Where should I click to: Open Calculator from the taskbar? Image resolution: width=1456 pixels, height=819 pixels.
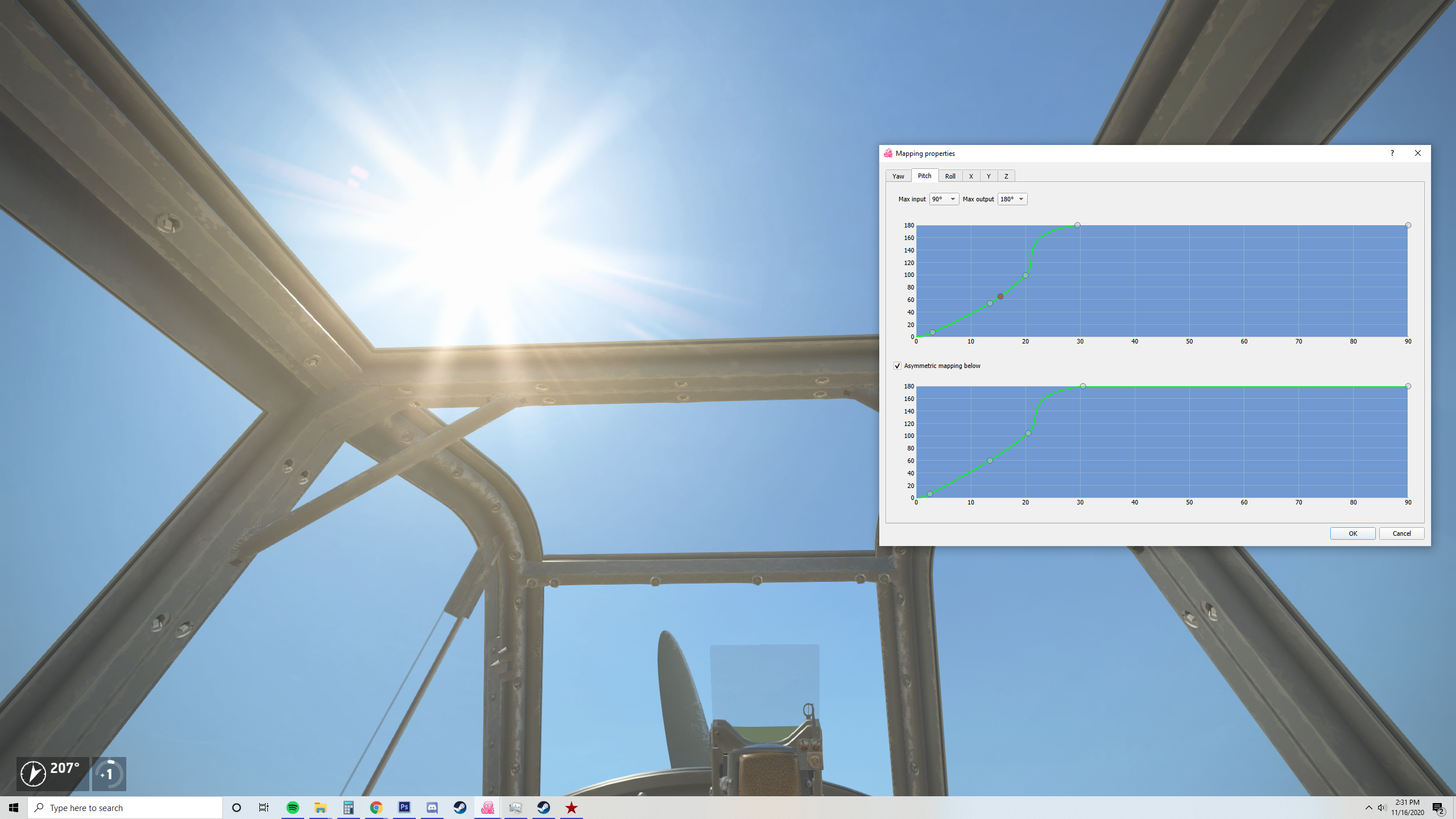[x=349, y=808]
